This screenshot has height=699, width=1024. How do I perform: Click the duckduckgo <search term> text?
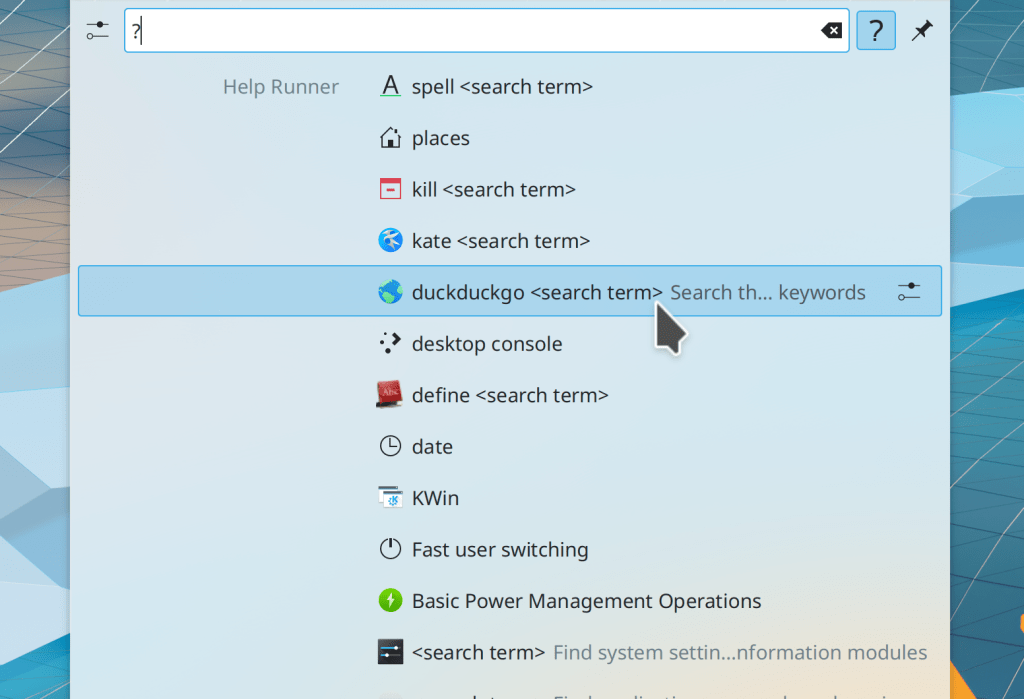pos(537,292)
